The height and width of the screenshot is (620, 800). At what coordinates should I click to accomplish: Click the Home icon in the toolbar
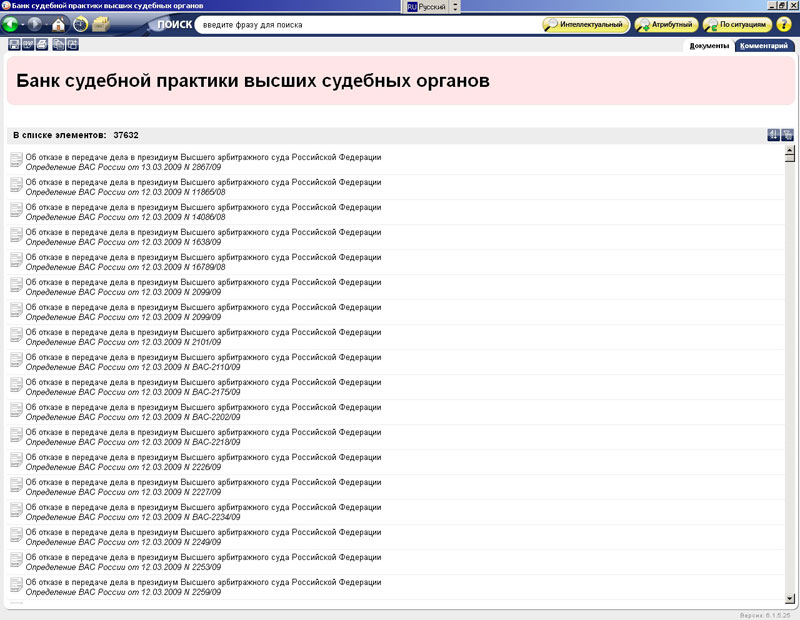[x=59, y=24]
